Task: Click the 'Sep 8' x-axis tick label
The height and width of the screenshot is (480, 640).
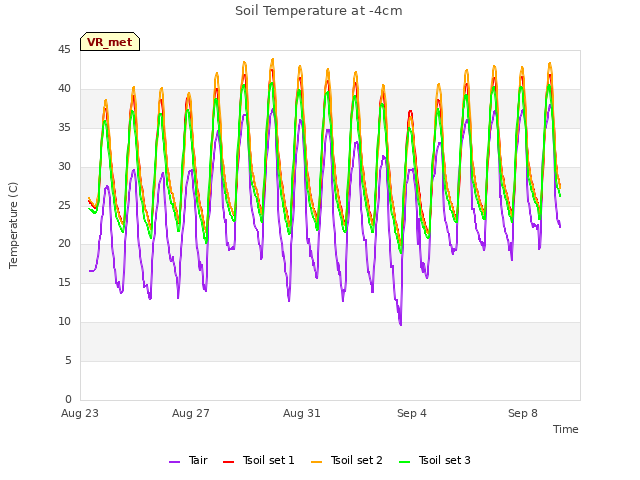Action: pos(523,413)
